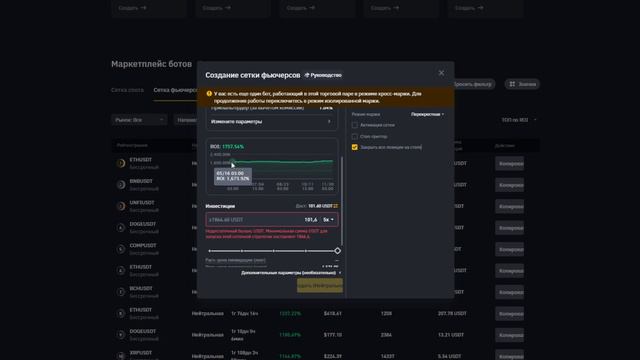
Task: Click the grid view button near filters
Action: [522, 84]
